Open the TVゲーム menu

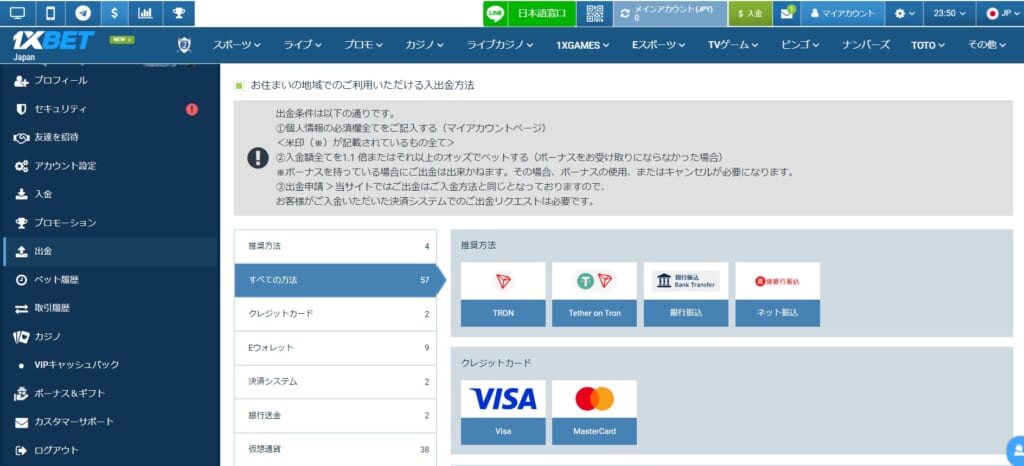click(x=733, y=45)
